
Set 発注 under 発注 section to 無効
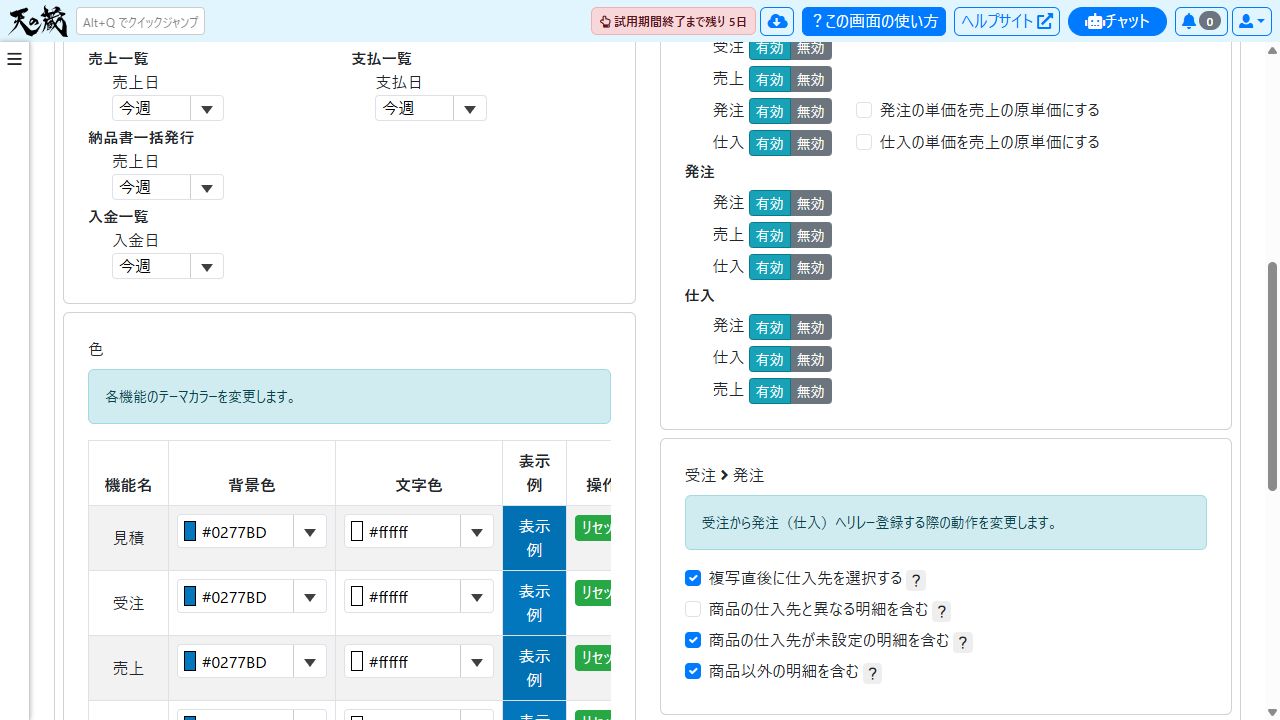pos(811,204)
